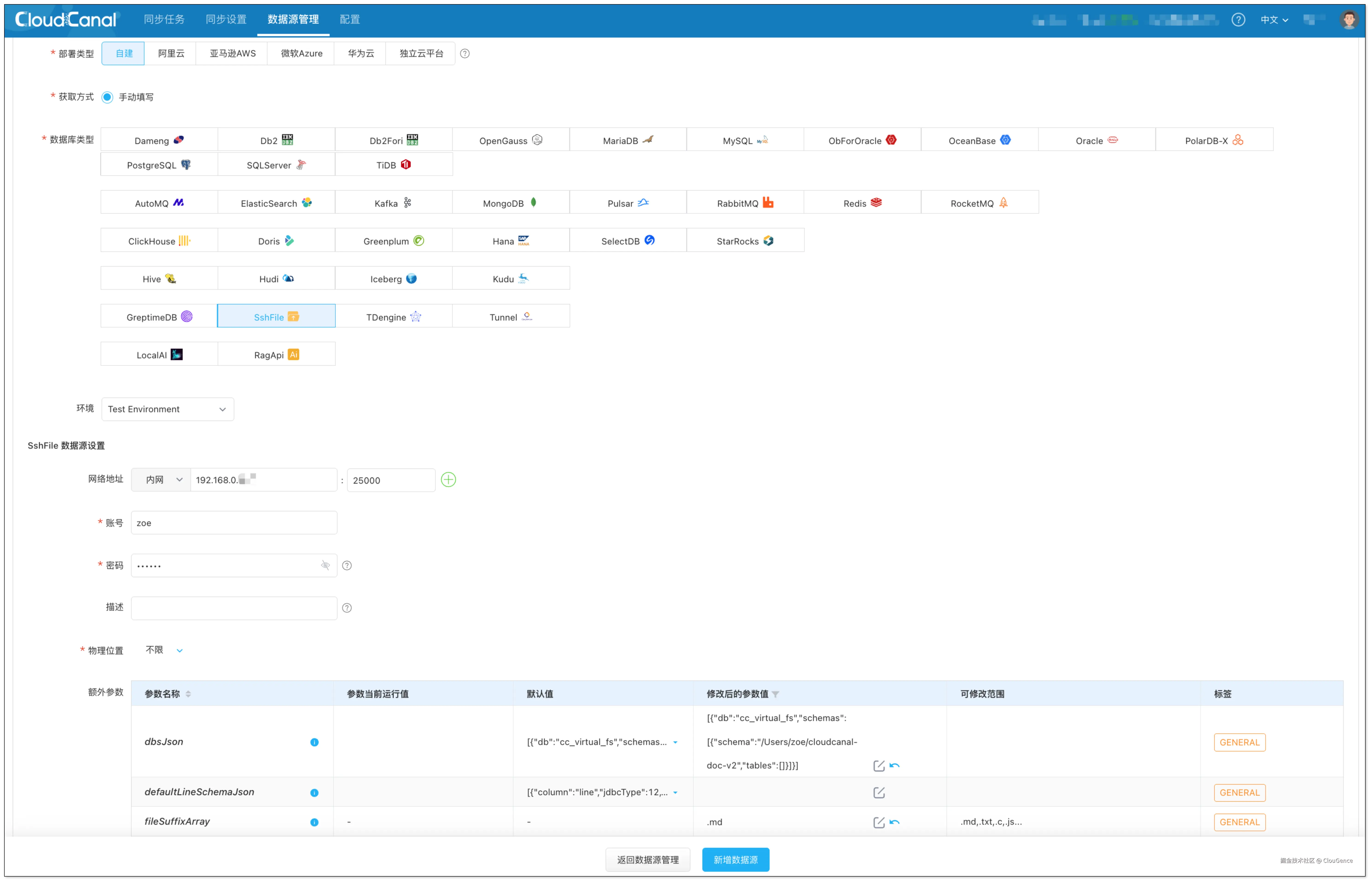The width and height of the screenshot is (1372, 883).
Task: Switch to 同步任务 tab
Action: (x=164, y=20)
